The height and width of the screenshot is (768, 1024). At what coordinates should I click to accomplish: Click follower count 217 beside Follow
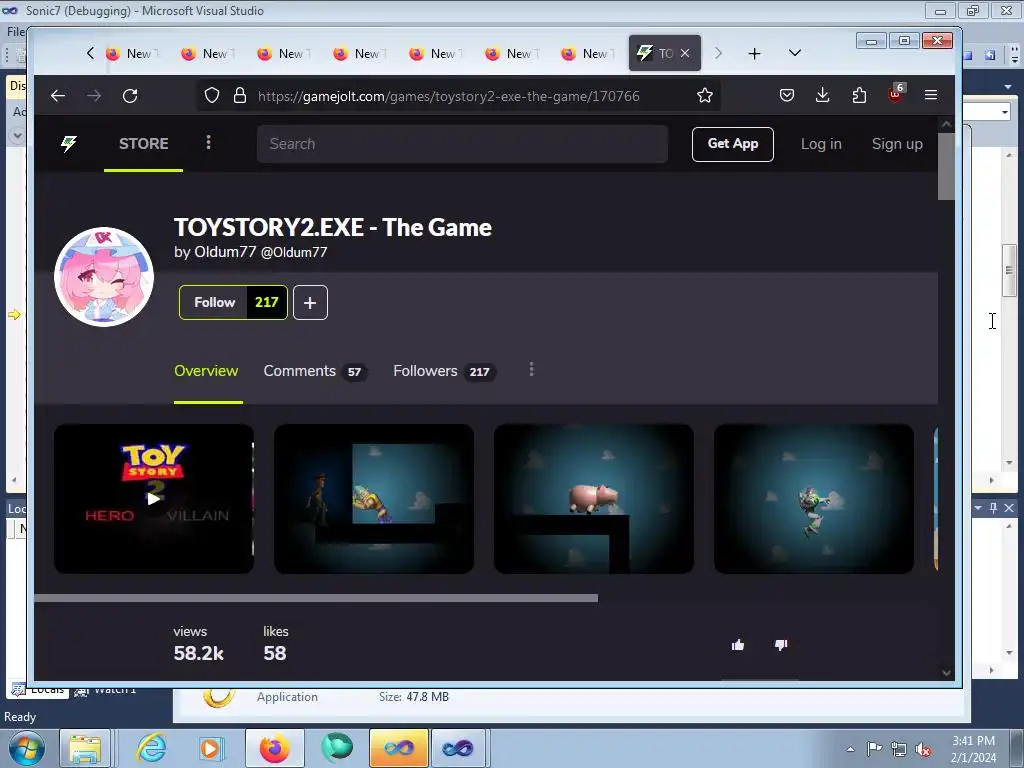(266, 302)
